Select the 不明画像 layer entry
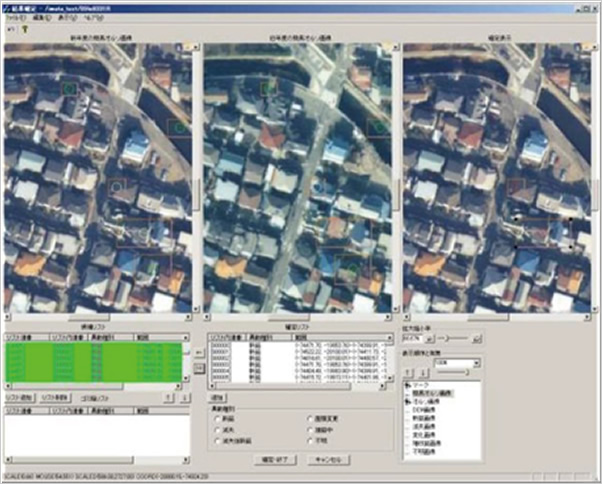 pos(423,452)
